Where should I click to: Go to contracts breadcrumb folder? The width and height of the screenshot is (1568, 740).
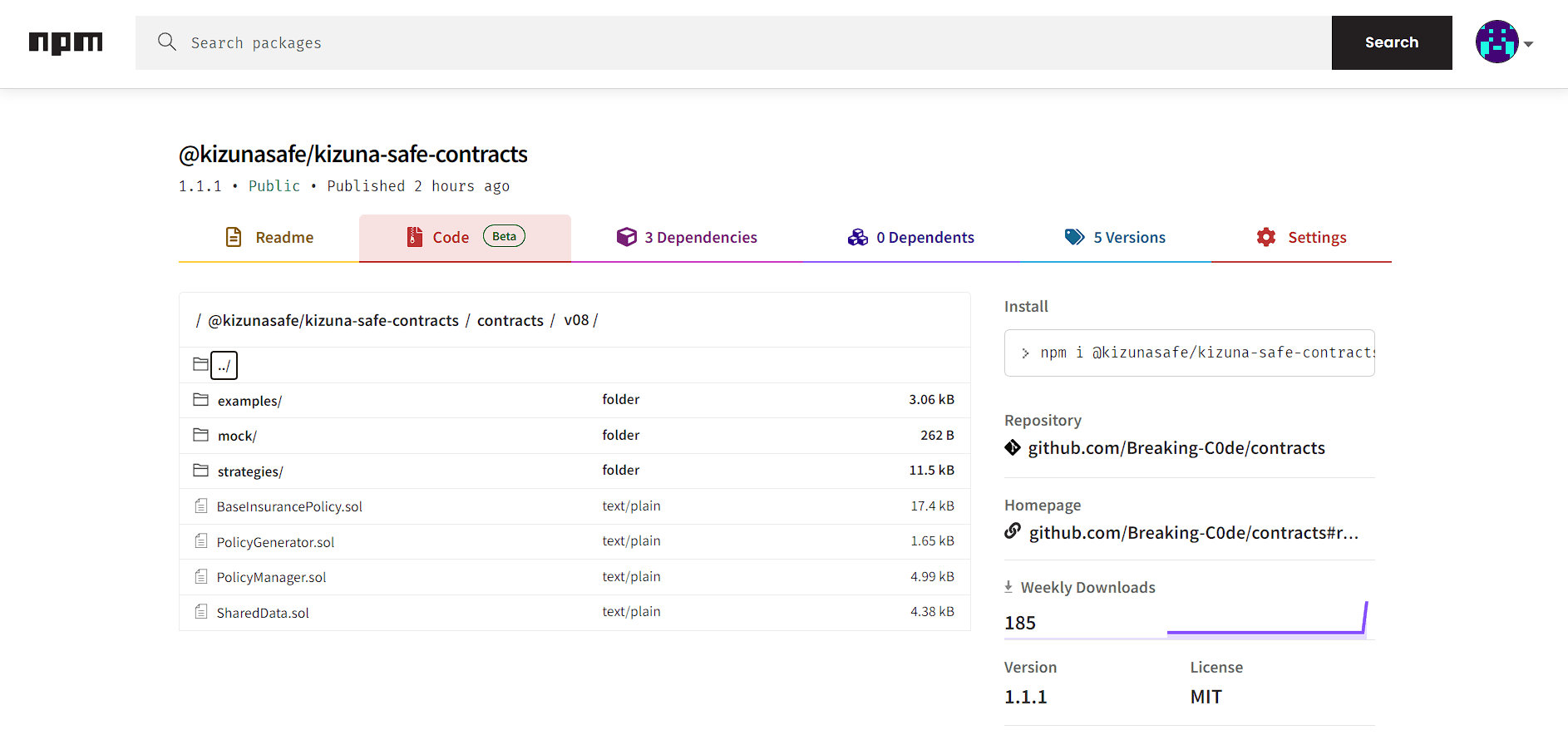click(510, 320)
